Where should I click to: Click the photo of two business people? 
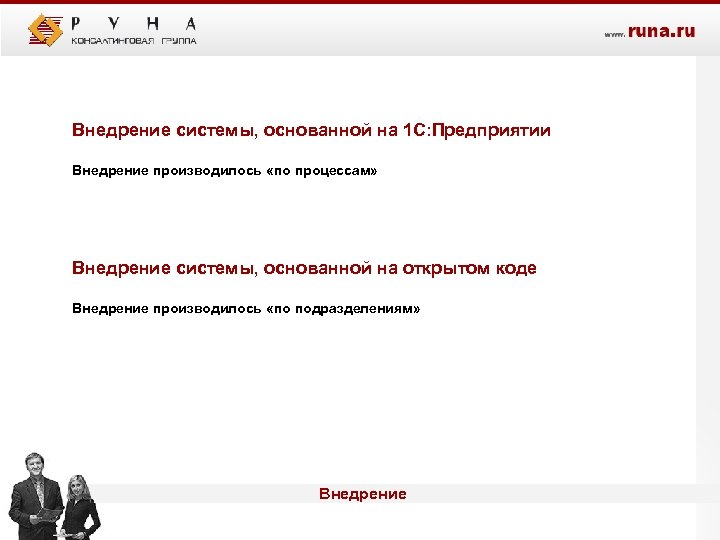(55, 496)
